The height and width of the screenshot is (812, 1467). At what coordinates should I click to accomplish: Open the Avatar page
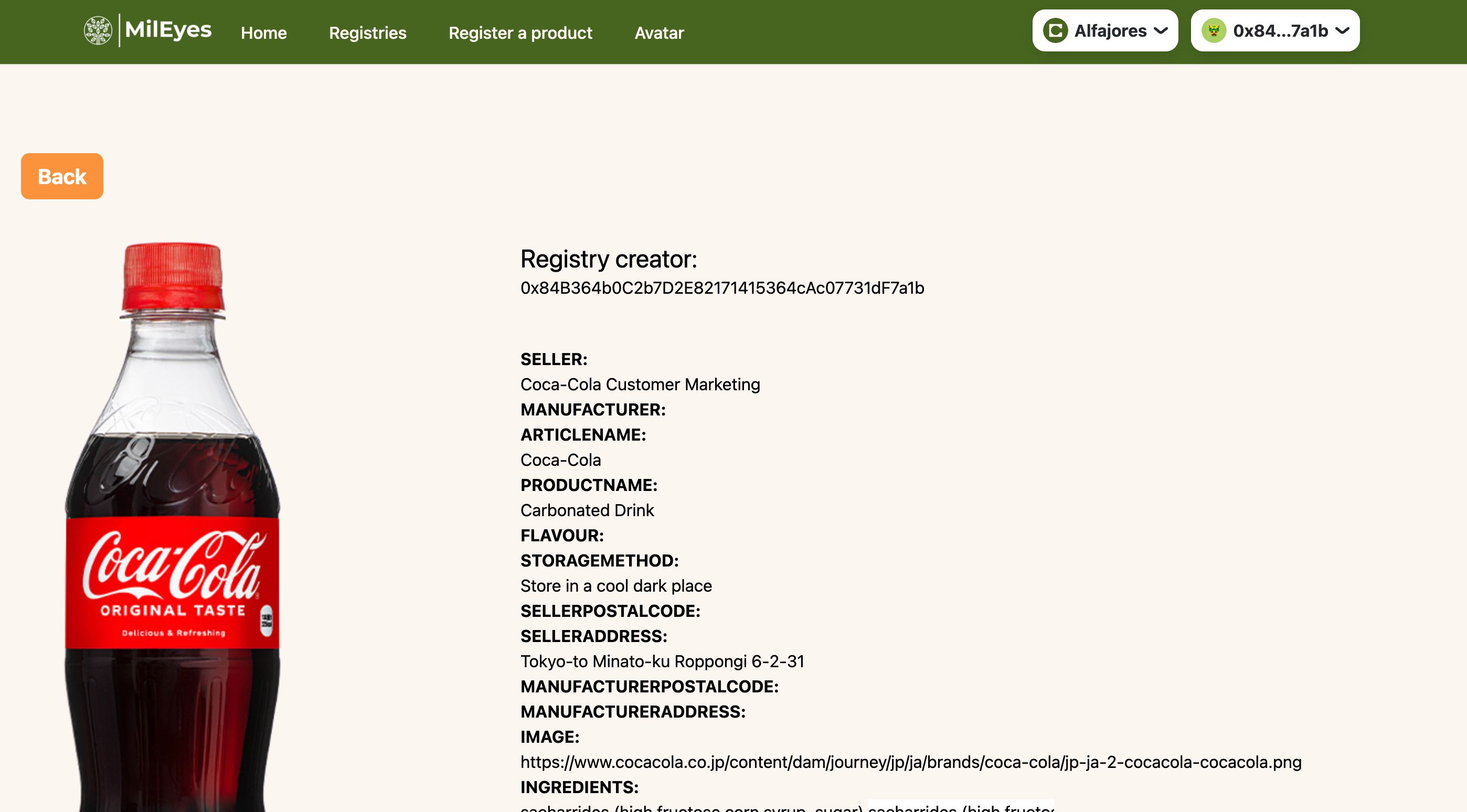click(x=659, y=33)
